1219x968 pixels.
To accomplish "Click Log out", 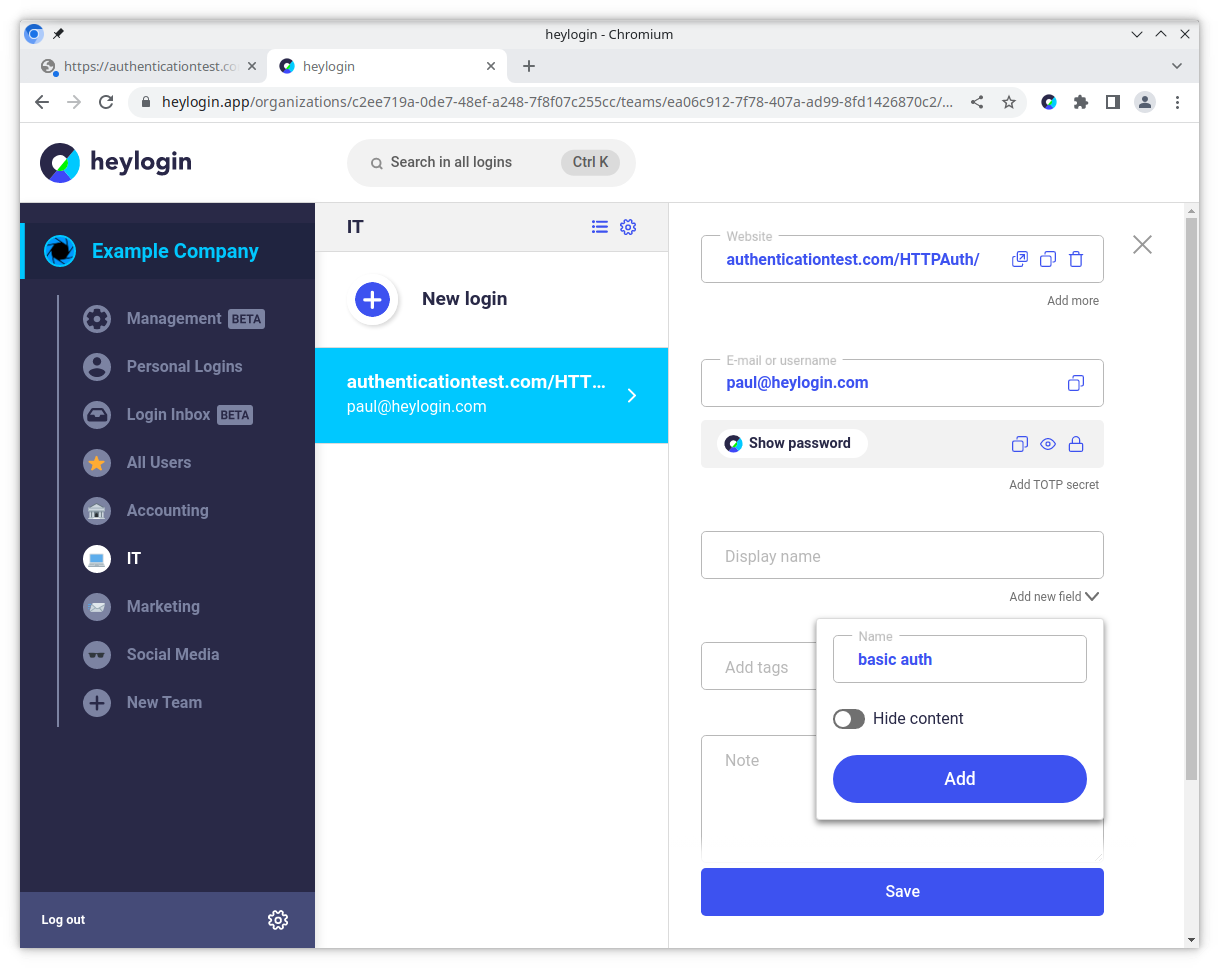I will [63, 920].
